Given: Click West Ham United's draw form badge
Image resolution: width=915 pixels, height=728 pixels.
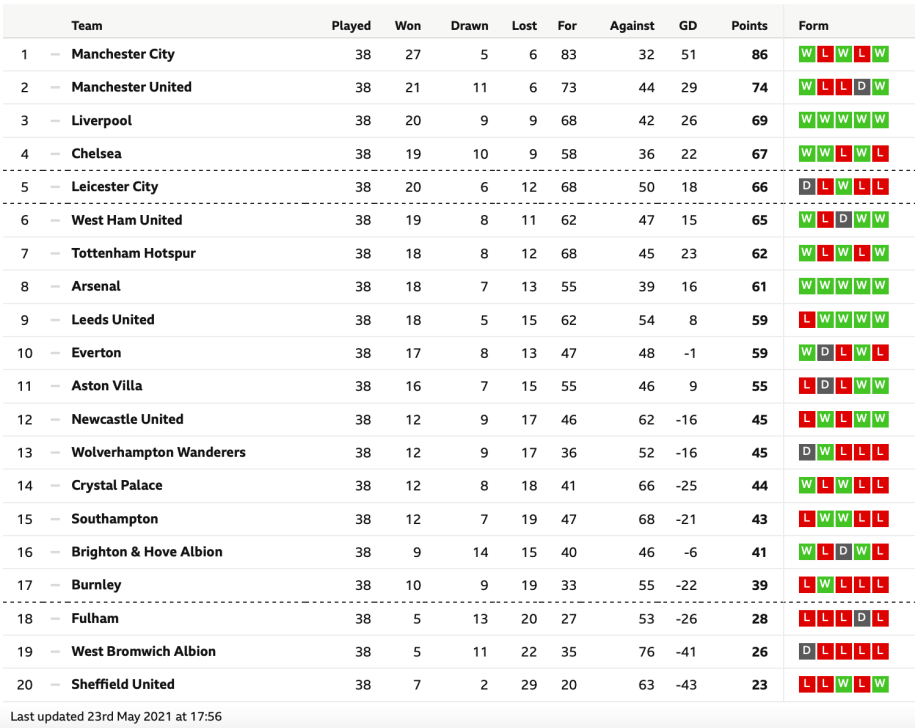Looking at the screenshot, I should tap(843, 220).
